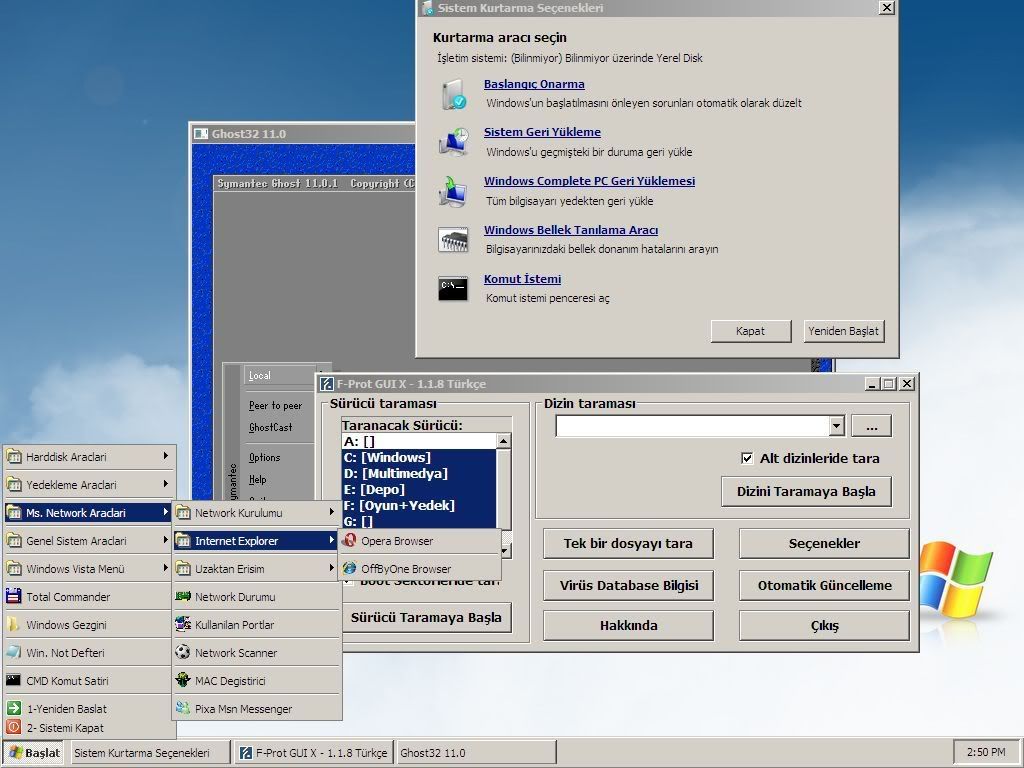Click the Kullanilan Portlar icon
Image resolution: width=1024 pixels, height=768 pixels.
(183, 624)
